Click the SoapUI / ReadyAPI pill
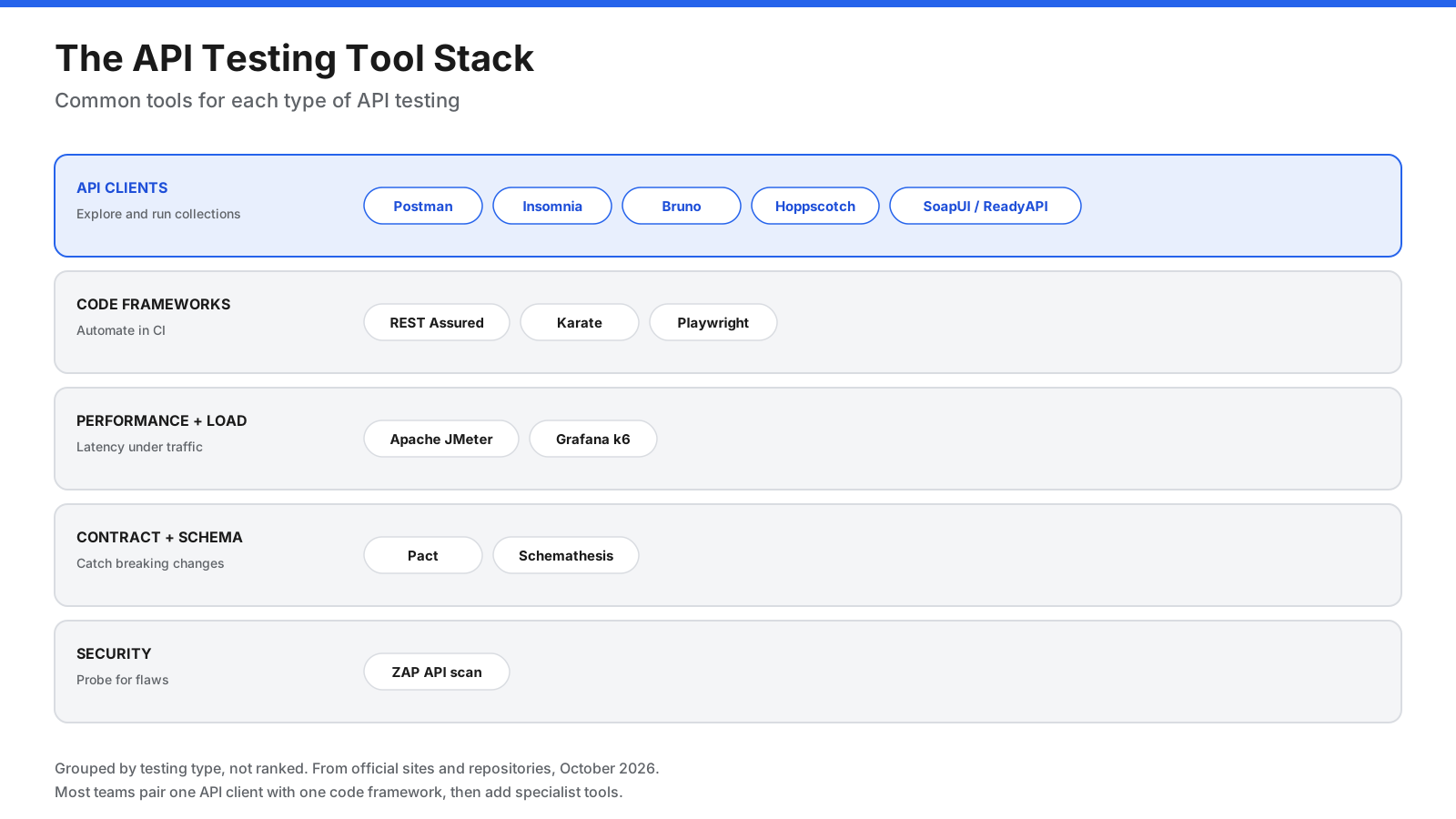Viewport: 1456px width, 819px height. pos(986,206)
